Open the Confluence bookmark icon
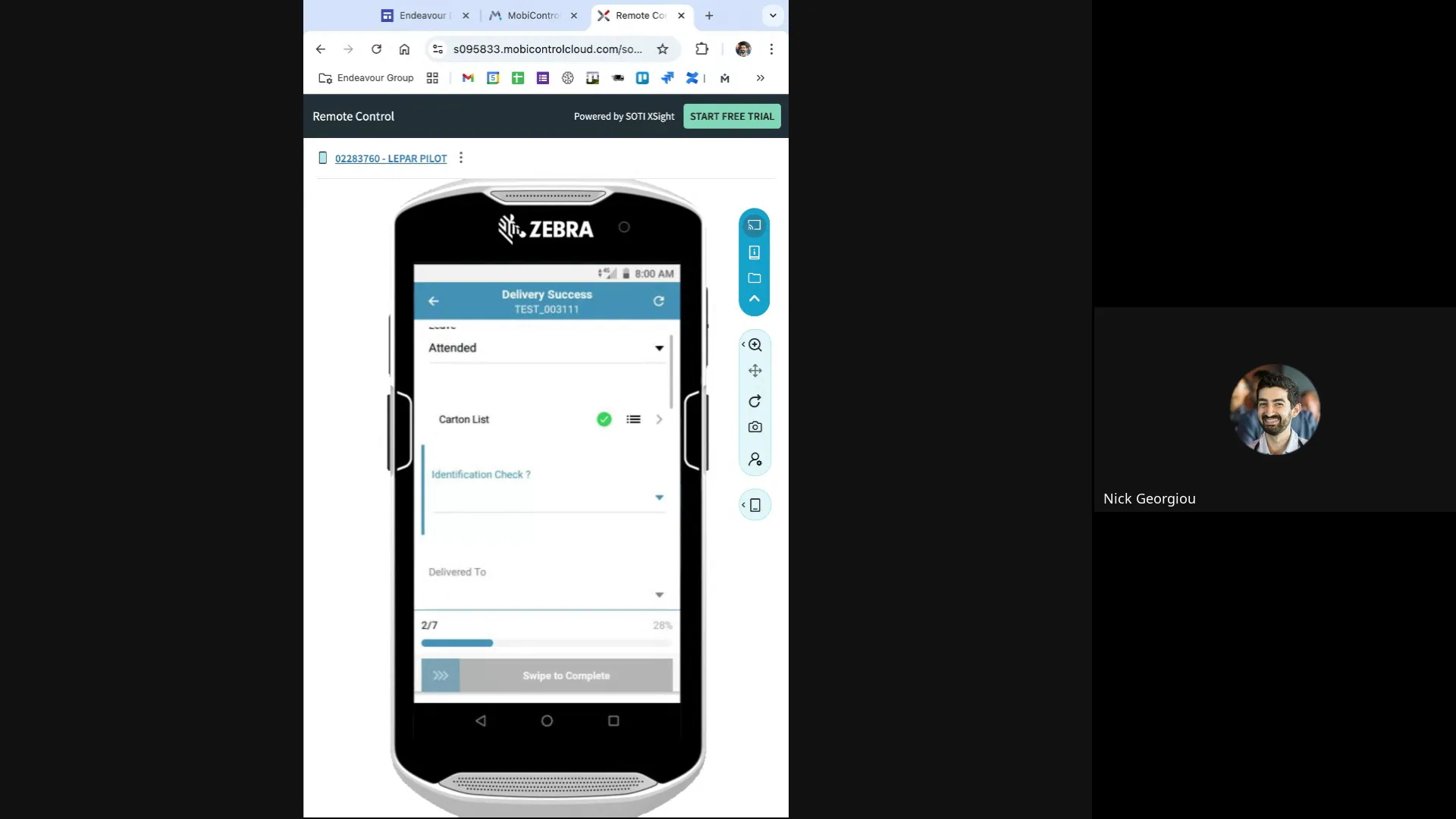This screenshot has height=819, width=1456. click(692, 78)
